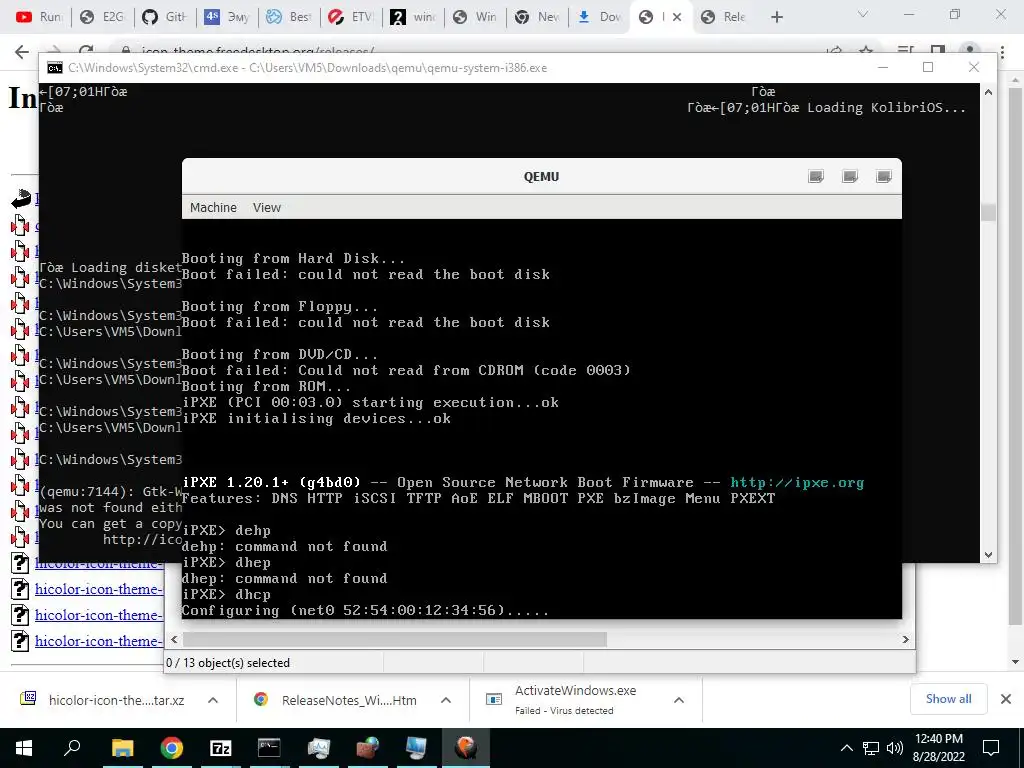This screenshot has height=768, width=1024.
Task: Click left arrow of horizontal scrollbar
Action: point(174,639)
